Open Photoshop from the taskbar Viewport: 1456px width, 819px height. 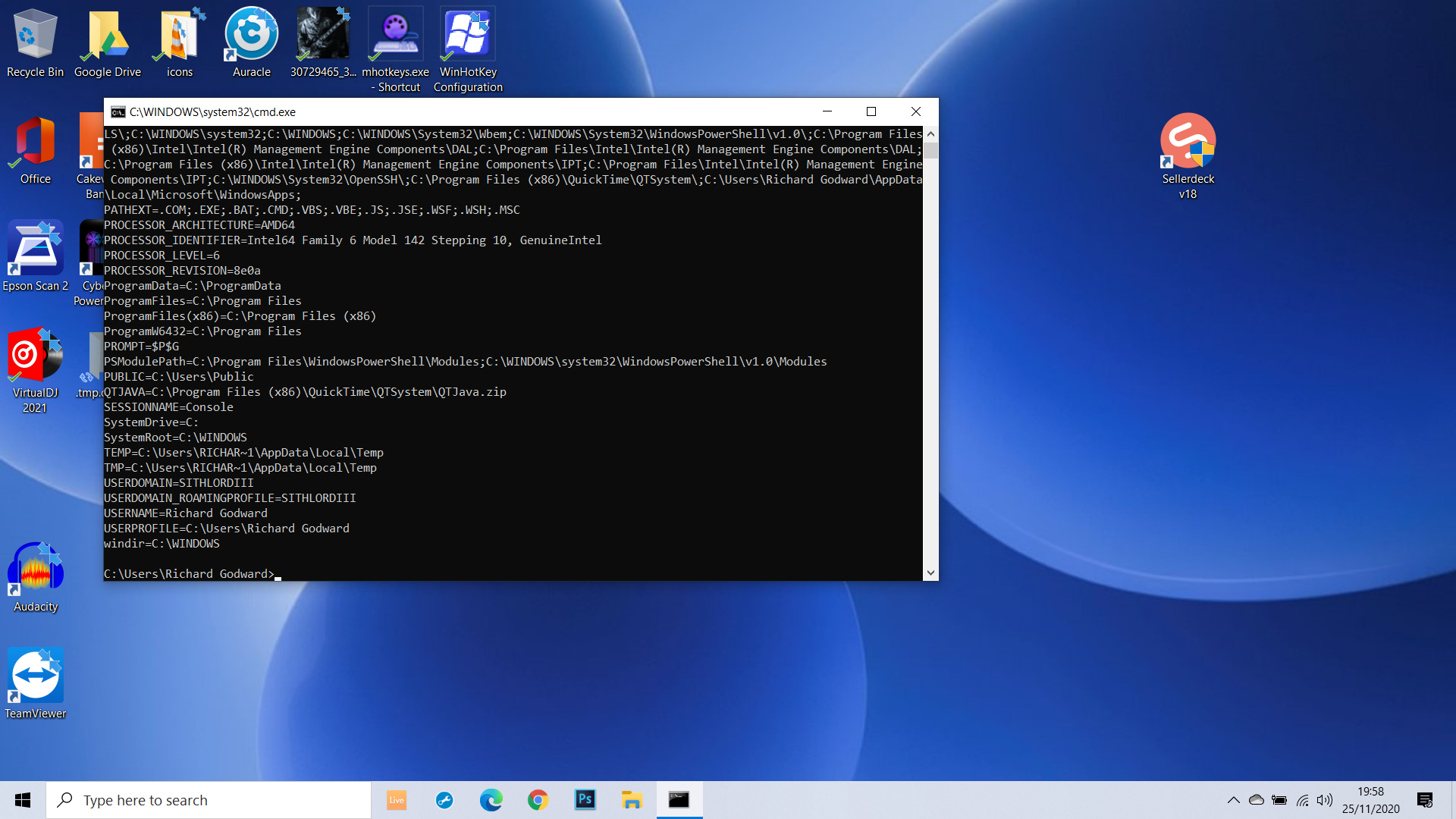(585, 800)
